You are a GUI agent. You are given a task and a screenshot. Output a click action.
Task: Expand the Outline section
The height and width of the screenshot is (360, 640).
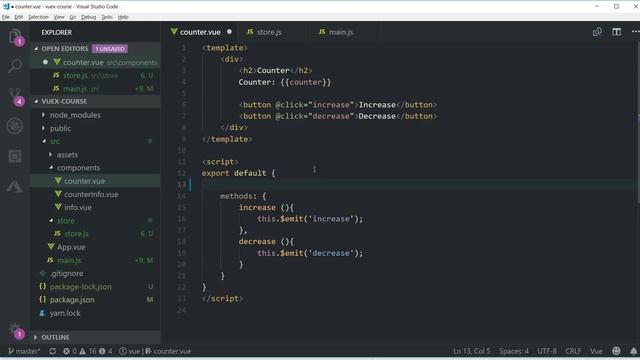coord(36,337)
